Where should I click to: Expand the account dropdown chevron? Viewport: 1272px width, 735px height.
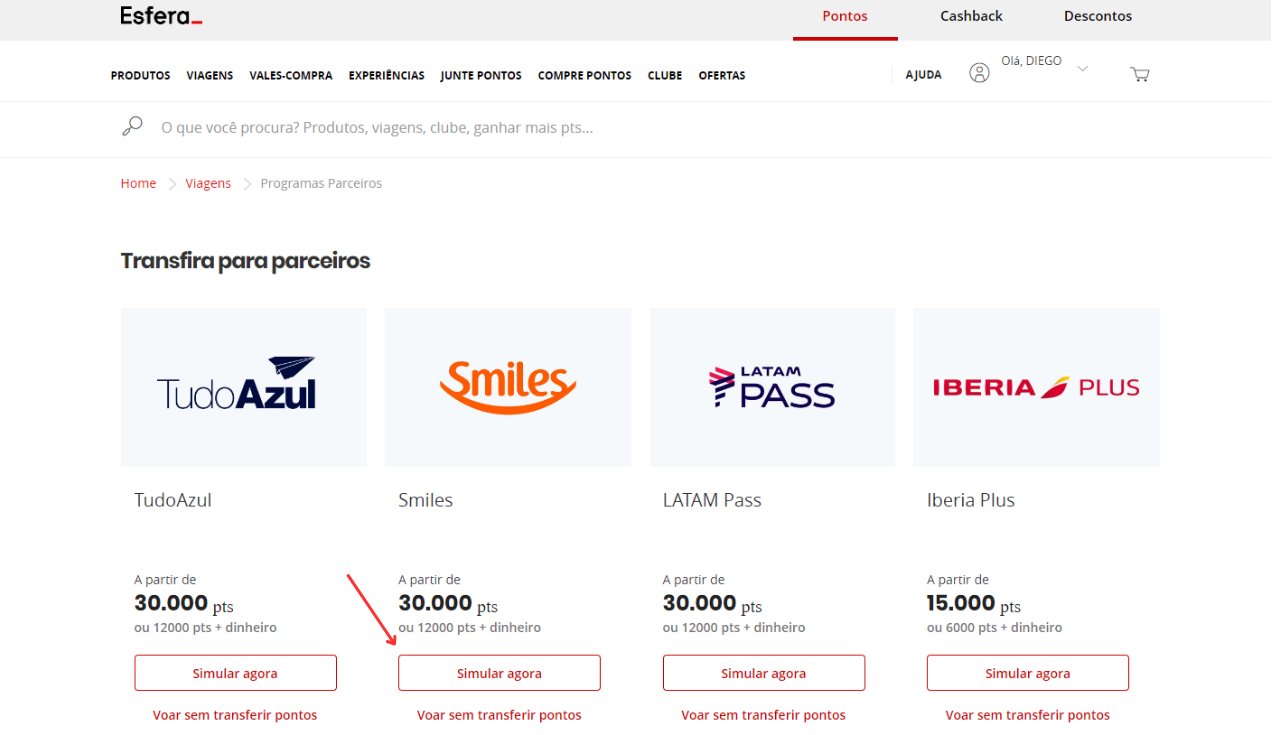[1082, 69]
